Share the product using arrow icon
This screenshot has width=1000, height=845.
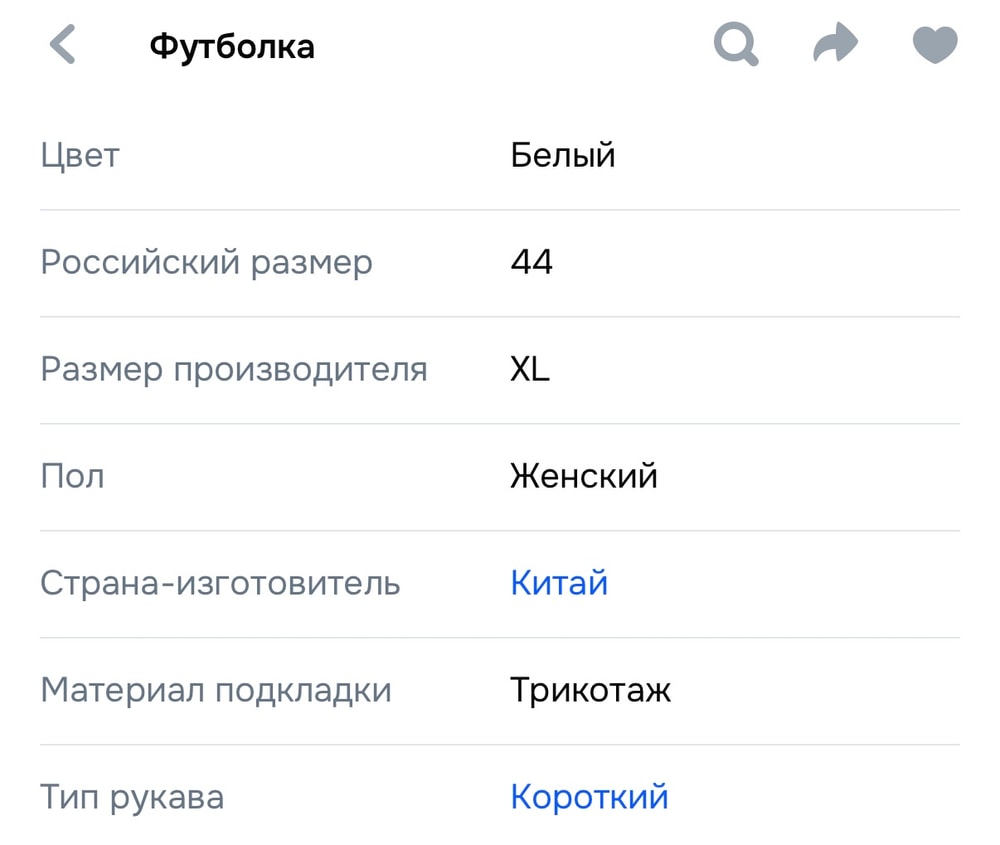click(835, 45)
